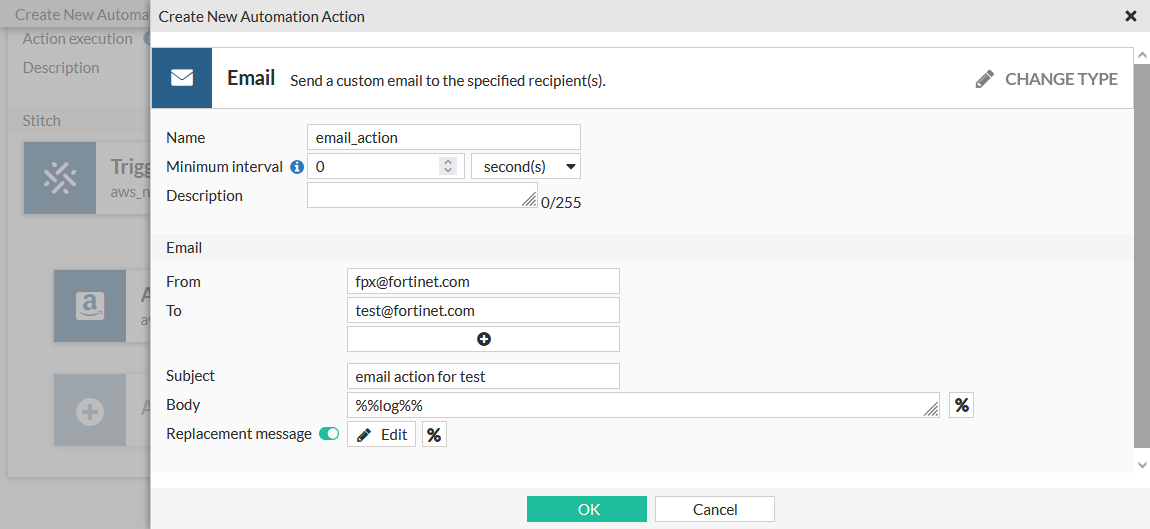The width and height of the screenshot is (1150, 529).
Task: Click the Name input field
Action: (443, 137)
